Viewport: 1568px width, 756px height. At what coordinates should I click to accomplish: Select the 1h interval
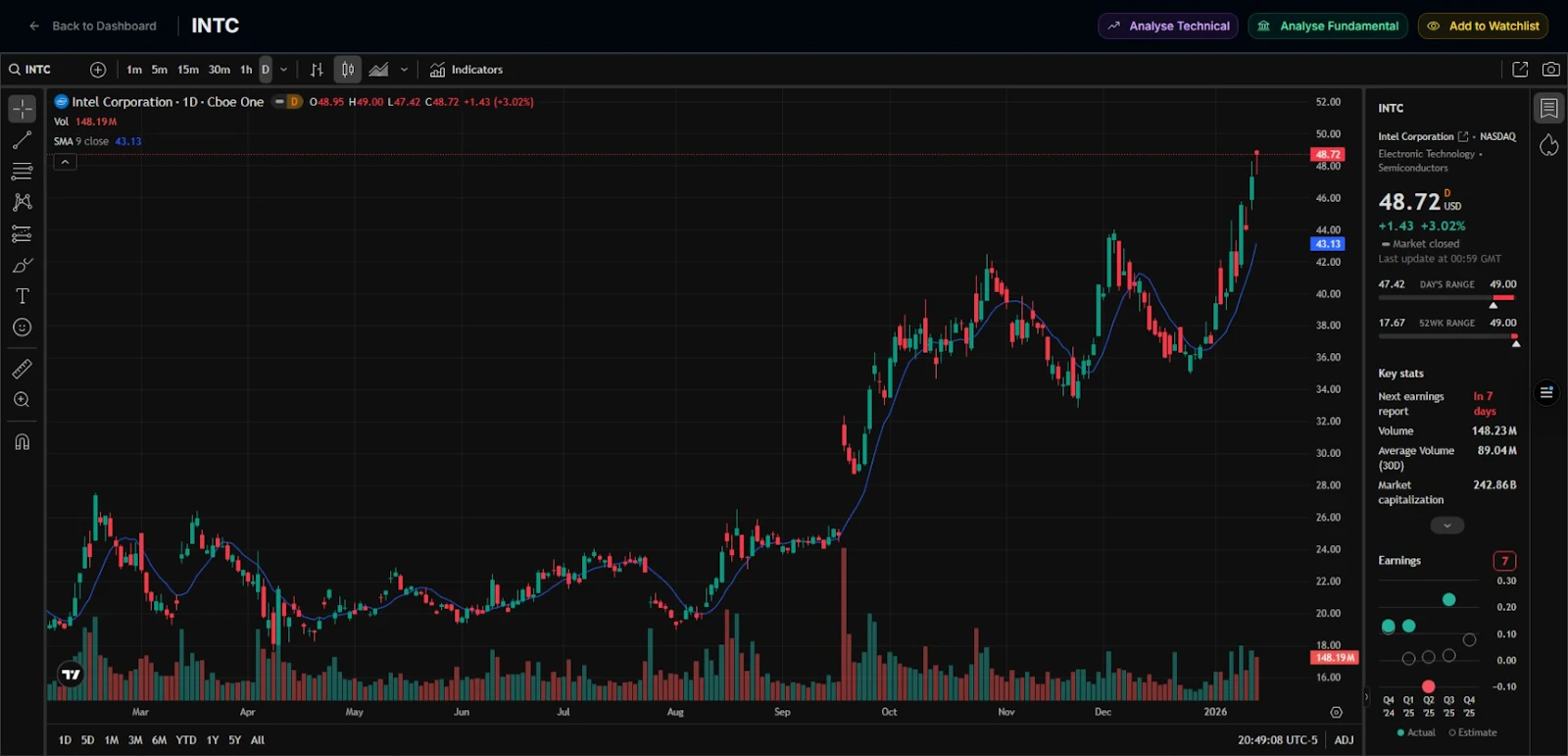[246, 70]
